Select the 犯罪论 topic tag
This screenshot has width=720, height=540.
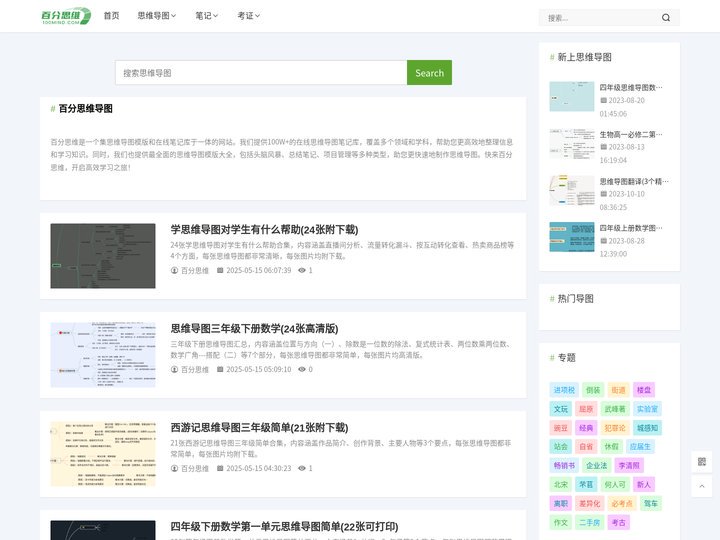tap(615, 428)
